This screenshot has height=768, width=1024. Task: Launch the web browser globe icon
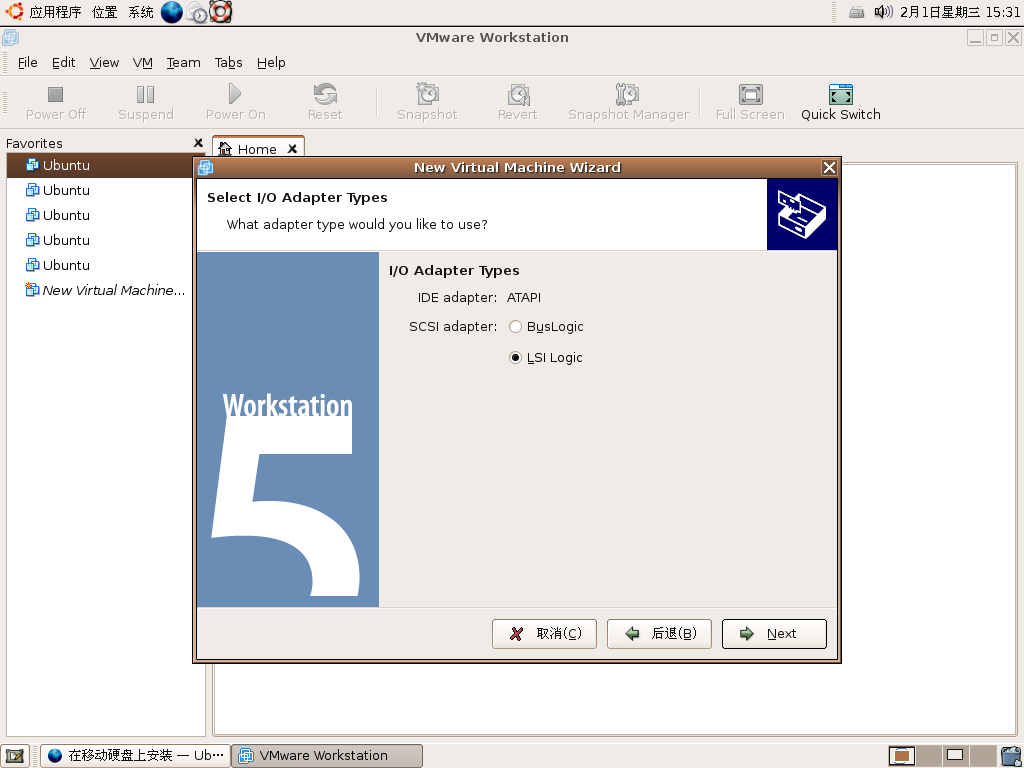172,12
